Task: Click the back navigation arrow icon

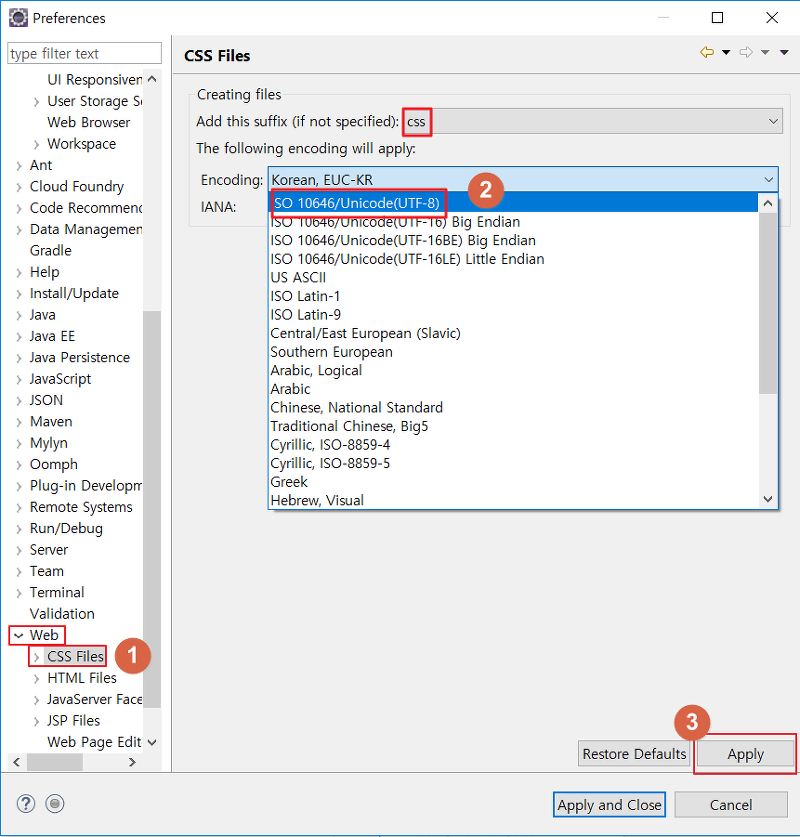Action: tap(707, 52)
